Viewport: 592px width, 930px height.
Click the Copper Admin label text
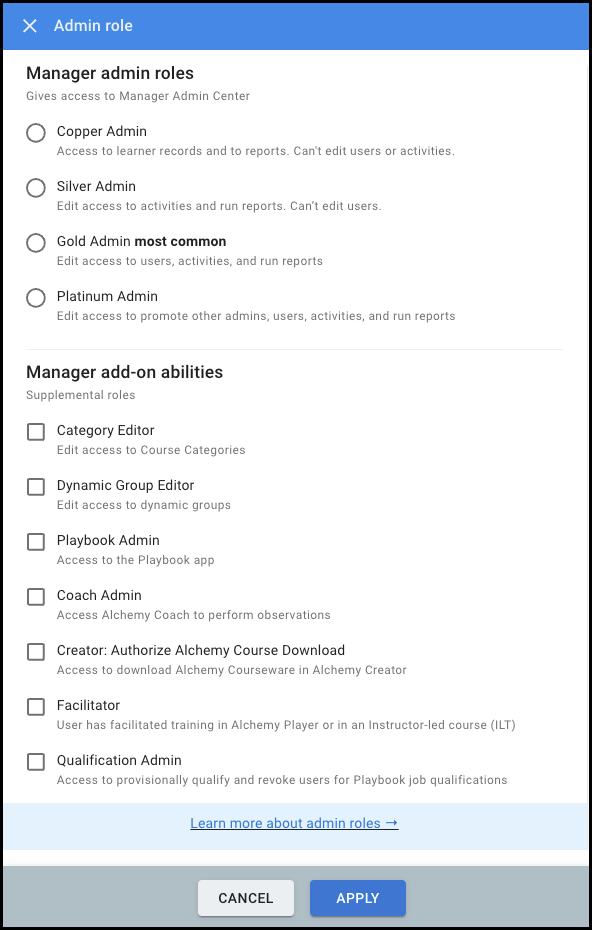[101, 130]
